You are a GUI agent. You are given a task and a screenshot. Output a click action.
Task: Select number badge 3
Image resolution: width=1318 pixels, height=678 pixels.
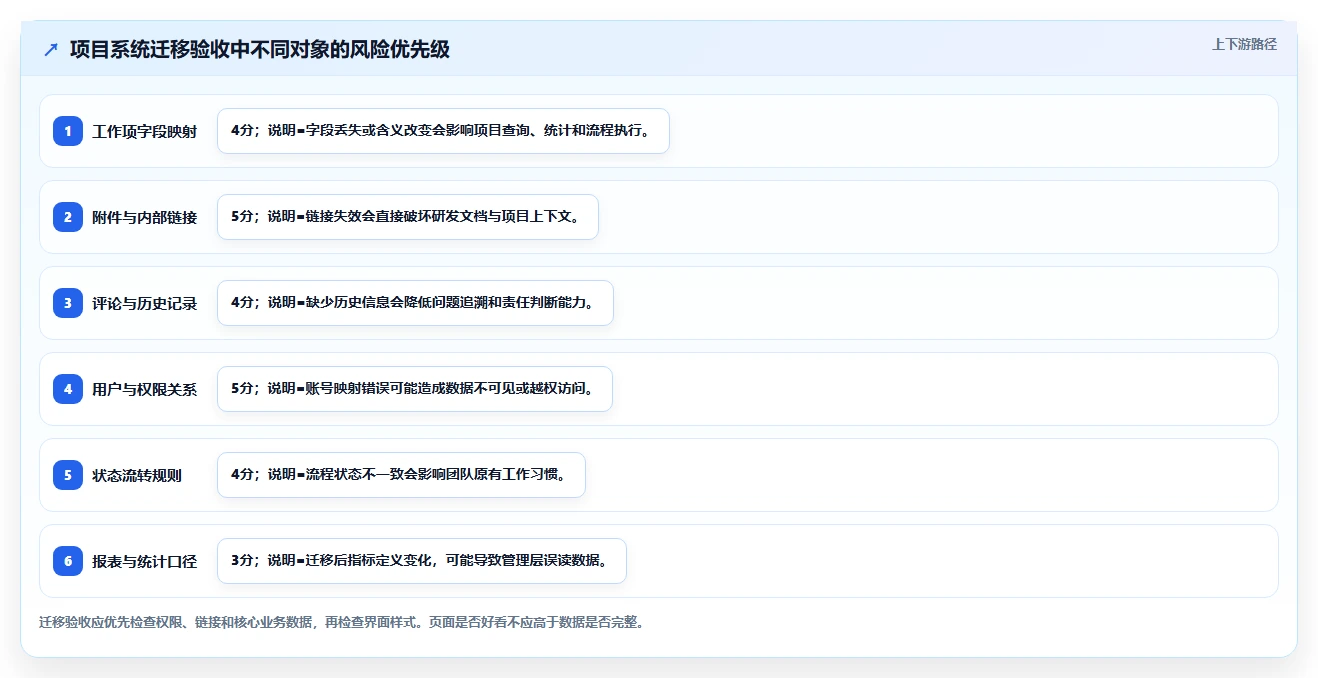pos(68,303)
